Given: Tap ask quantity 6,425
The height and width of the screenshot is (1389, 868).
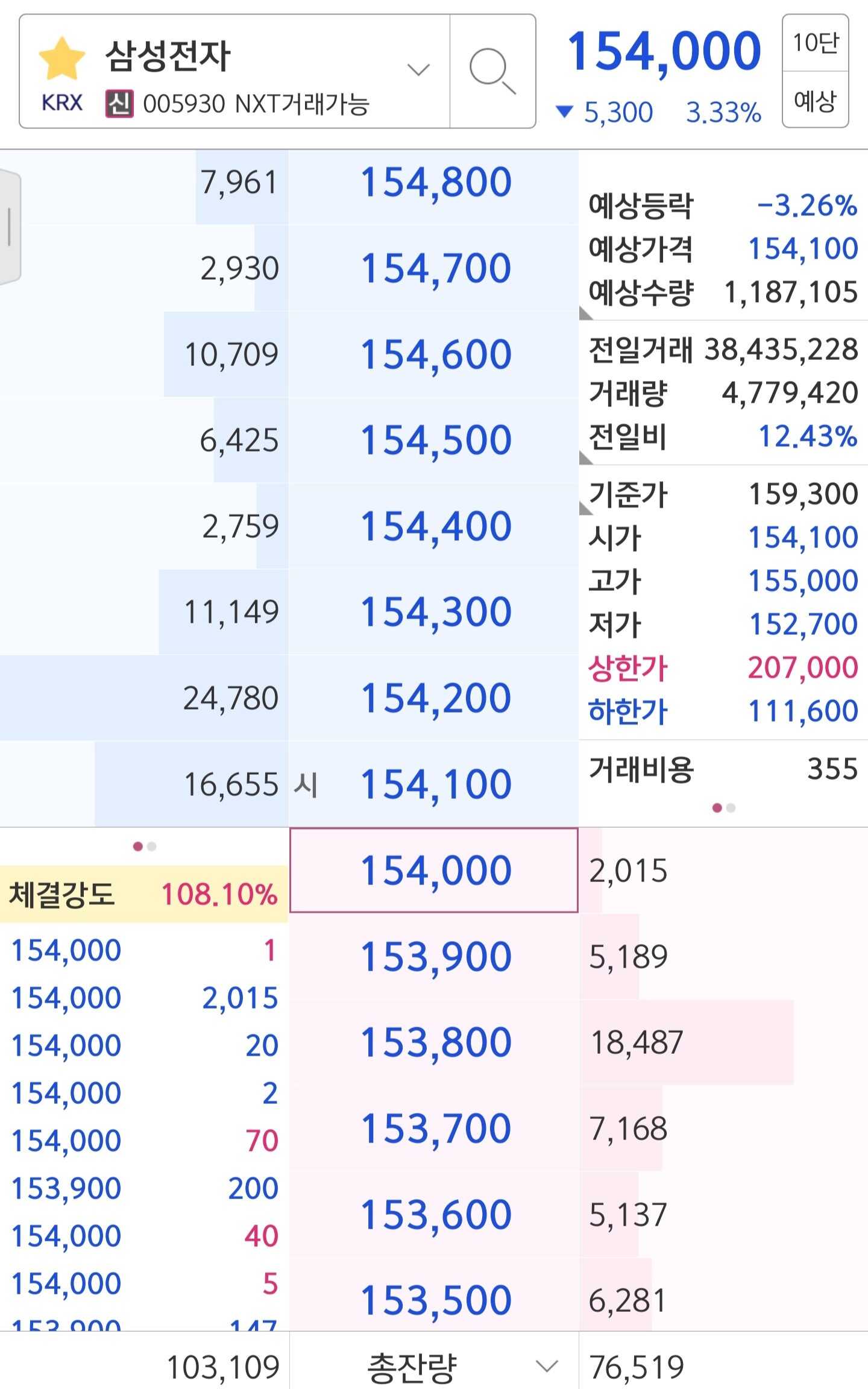Looking at the screenshot, I should tap(239, 441).
